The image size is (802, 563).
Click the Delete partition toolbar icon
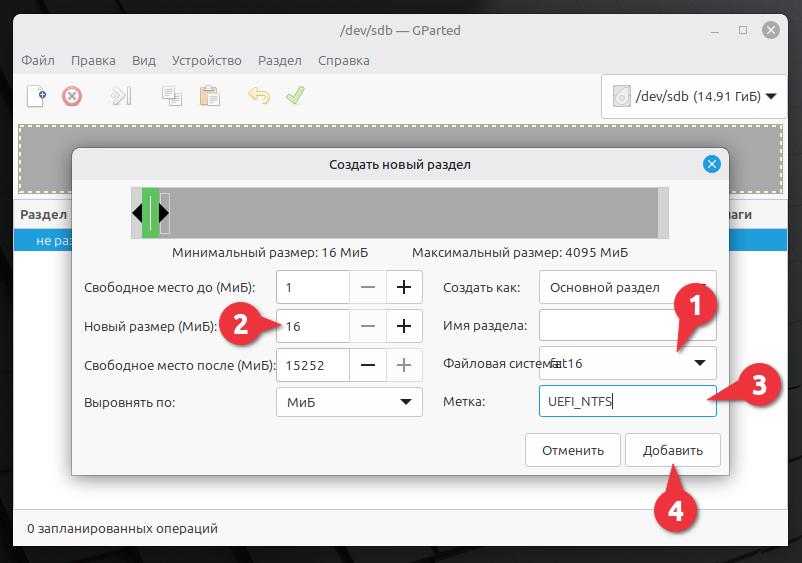(72, 96)
